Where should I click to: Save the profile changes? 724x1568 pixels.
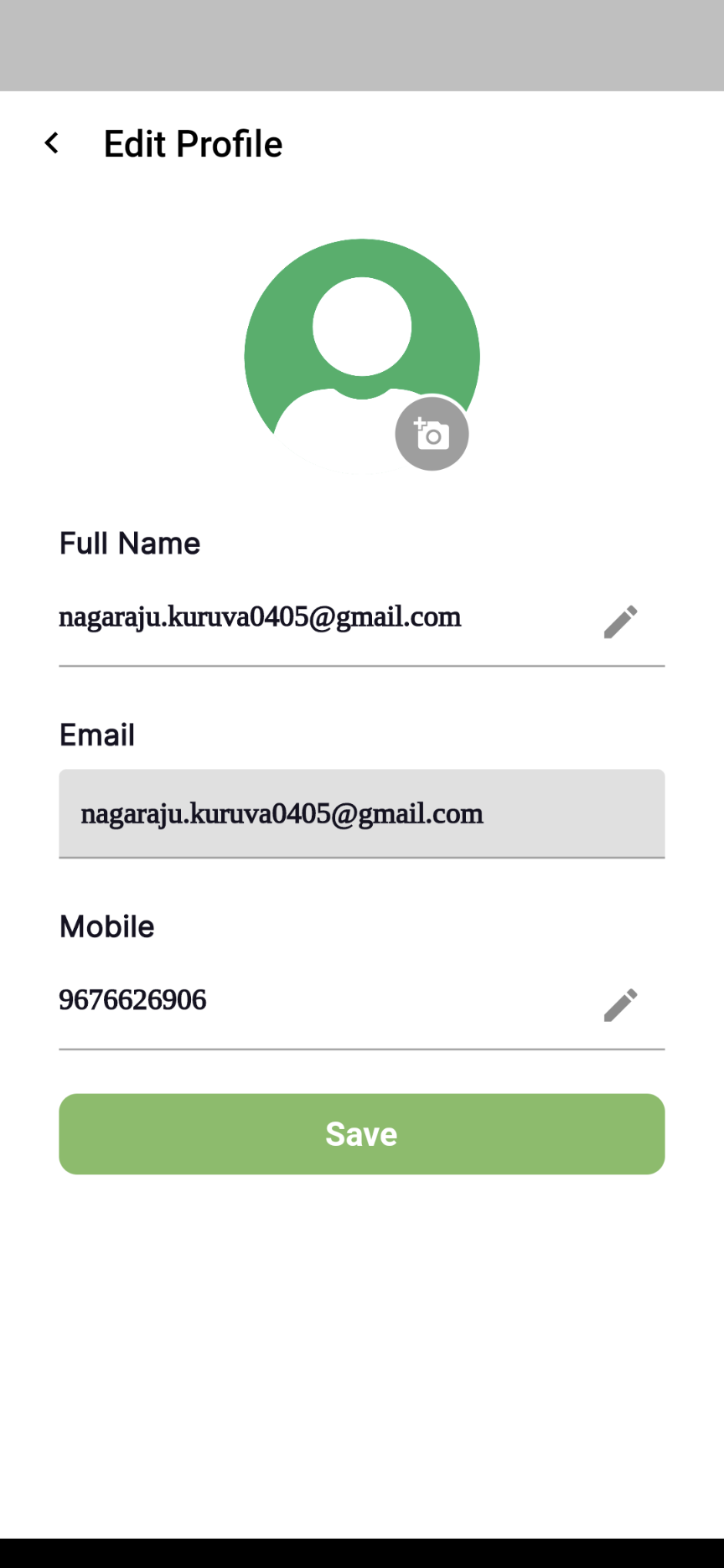coord(362,1134)
